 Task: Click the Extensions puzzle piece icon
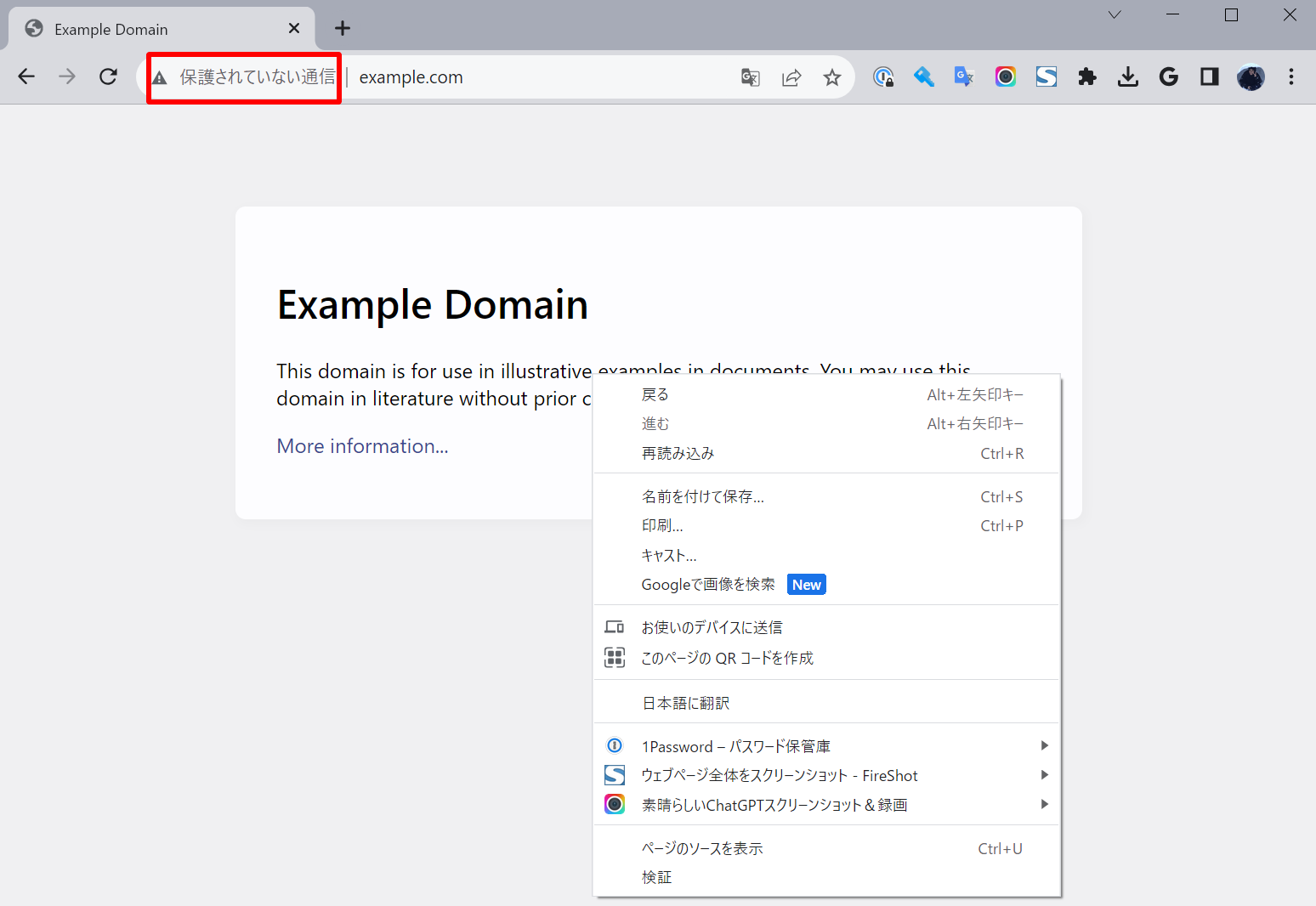click(1086, 76)
